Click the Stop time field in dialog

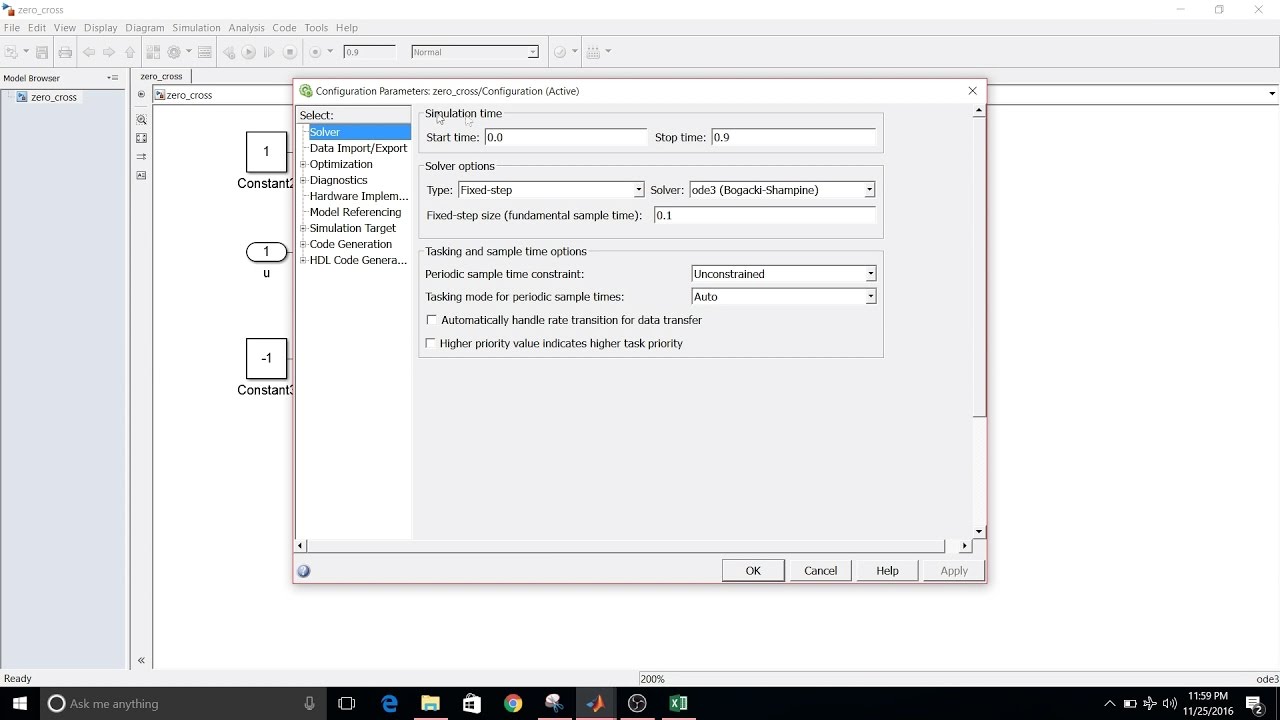coord(793,137)
